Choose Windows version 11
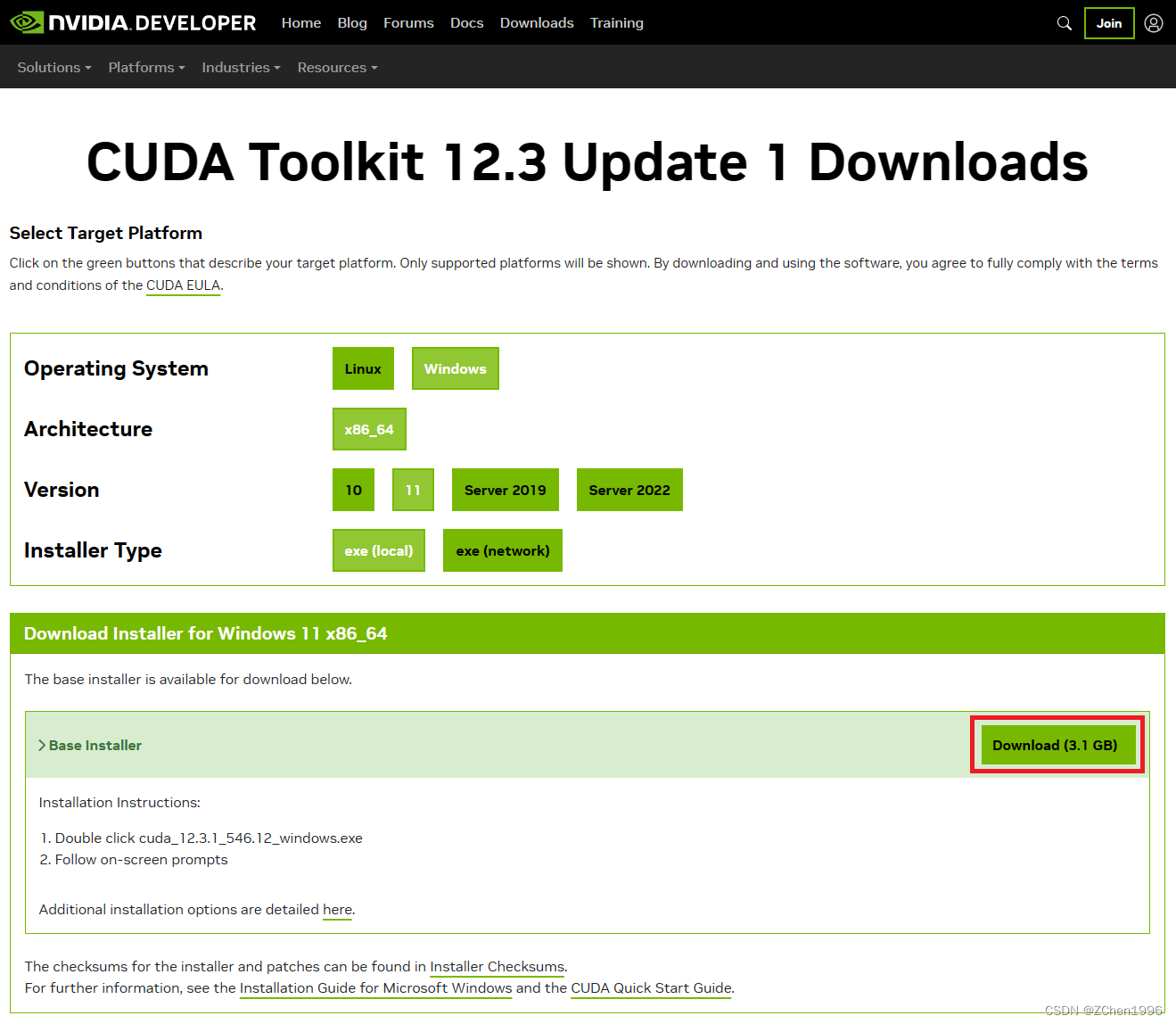 pos(413,490)
